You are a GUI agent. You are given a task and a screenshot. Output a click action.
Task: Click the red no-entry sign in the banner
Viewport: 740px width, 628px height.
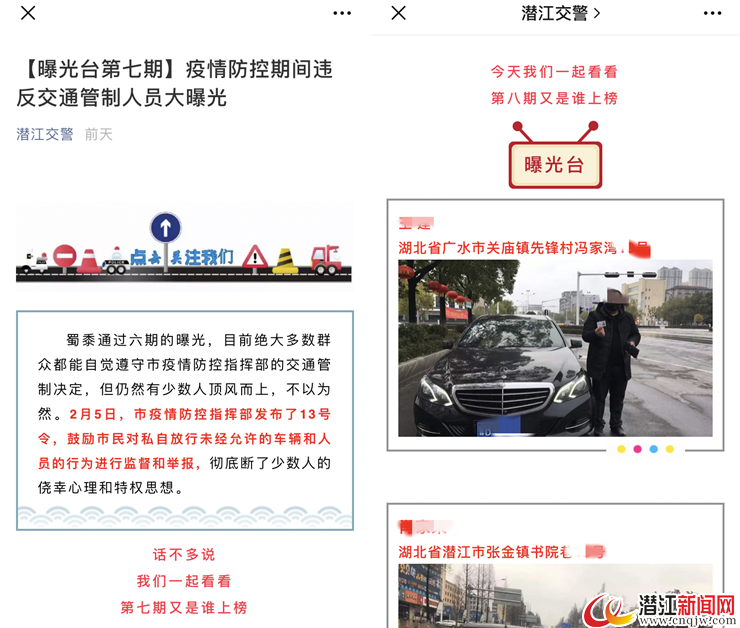65,256
